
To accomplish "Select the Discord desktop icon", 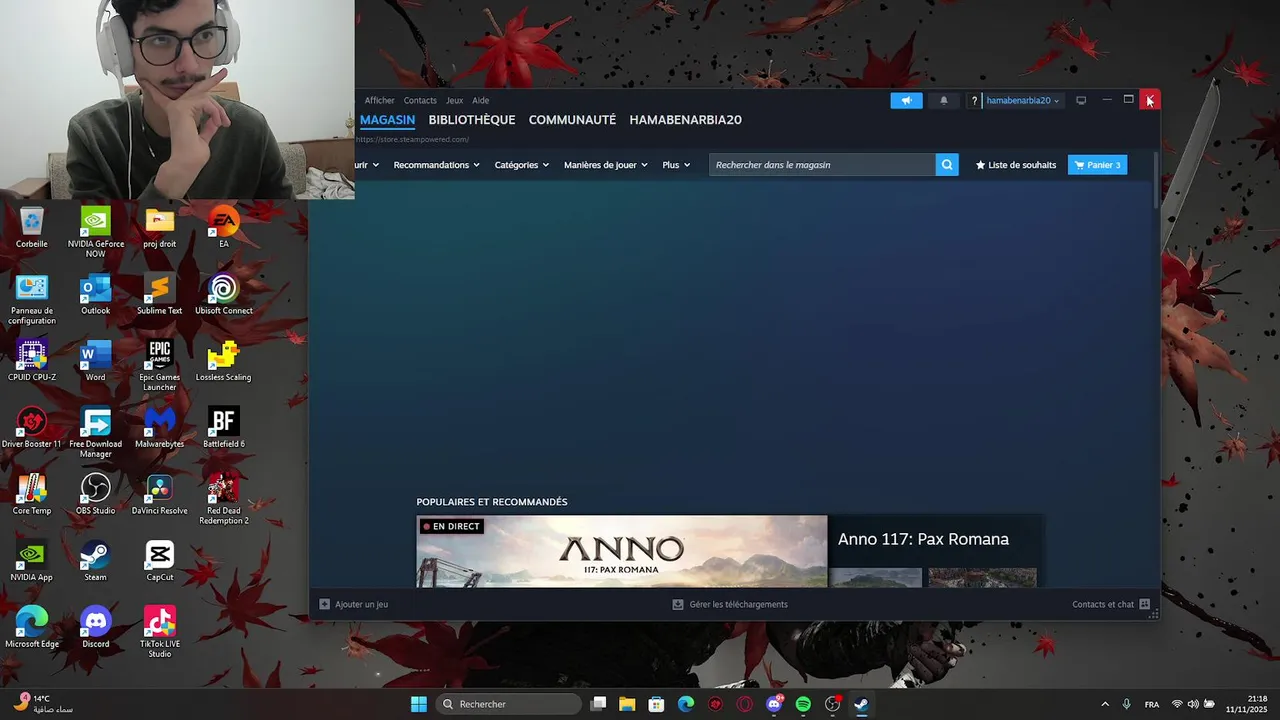I will [x=96, y=628].
